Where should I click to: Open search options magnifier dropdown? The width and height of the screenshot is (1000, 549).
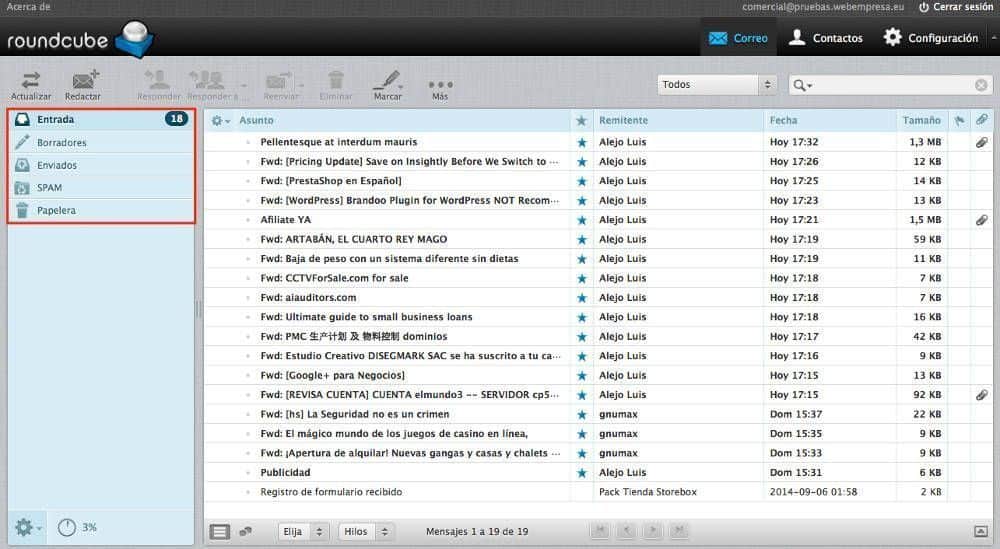tap(802, 85)
